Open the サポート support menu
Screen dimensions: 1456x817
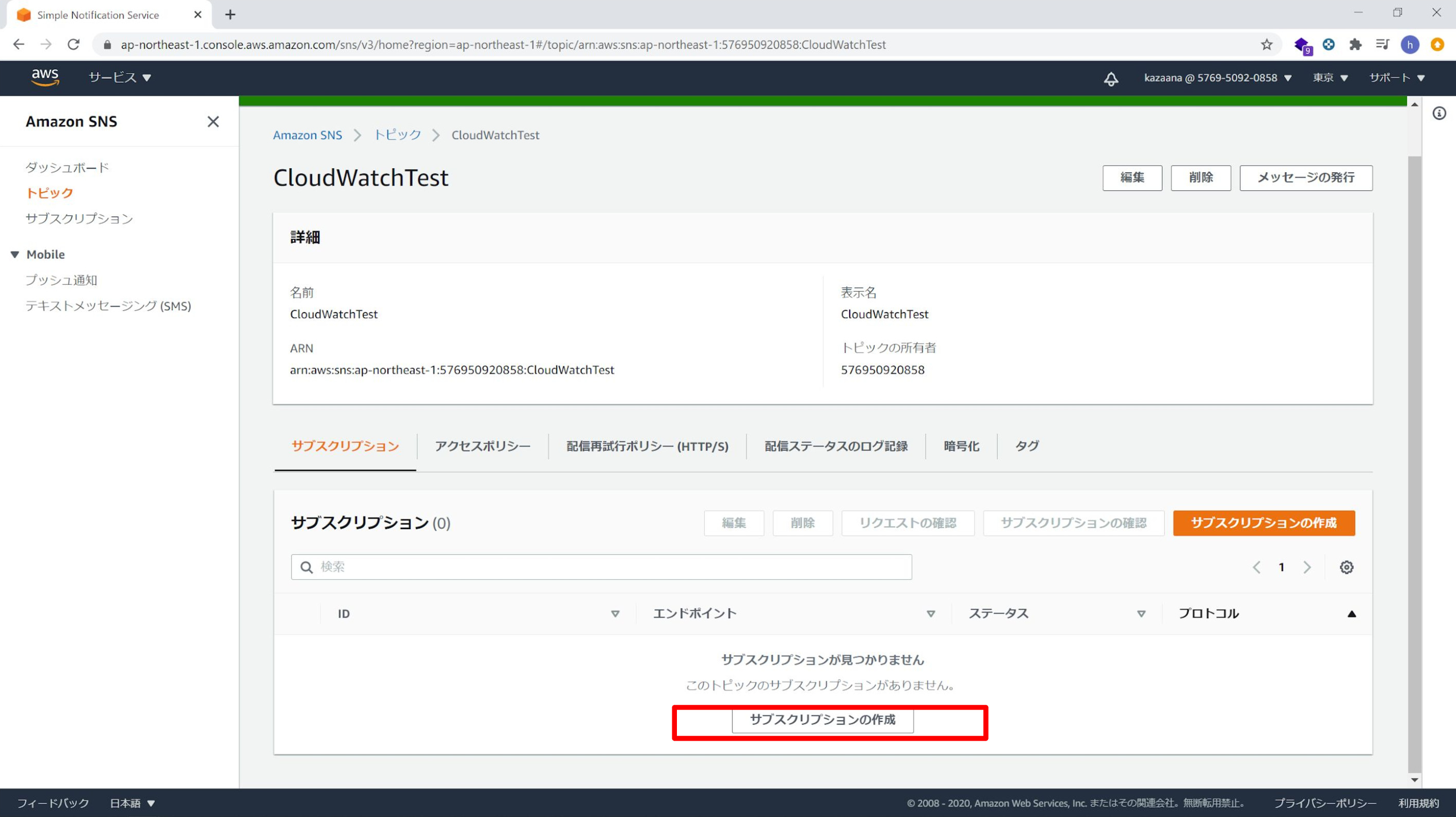[1397, 78]
